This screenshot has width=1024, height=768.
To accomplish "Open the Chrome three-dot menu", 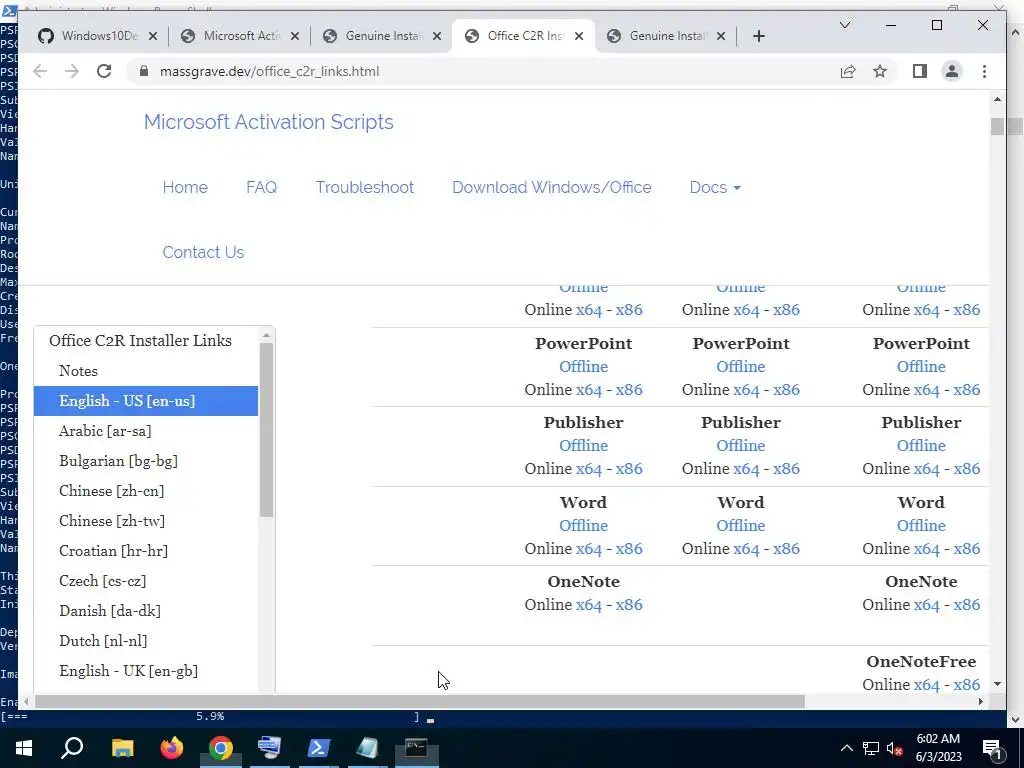I will [x=984, y=71].
